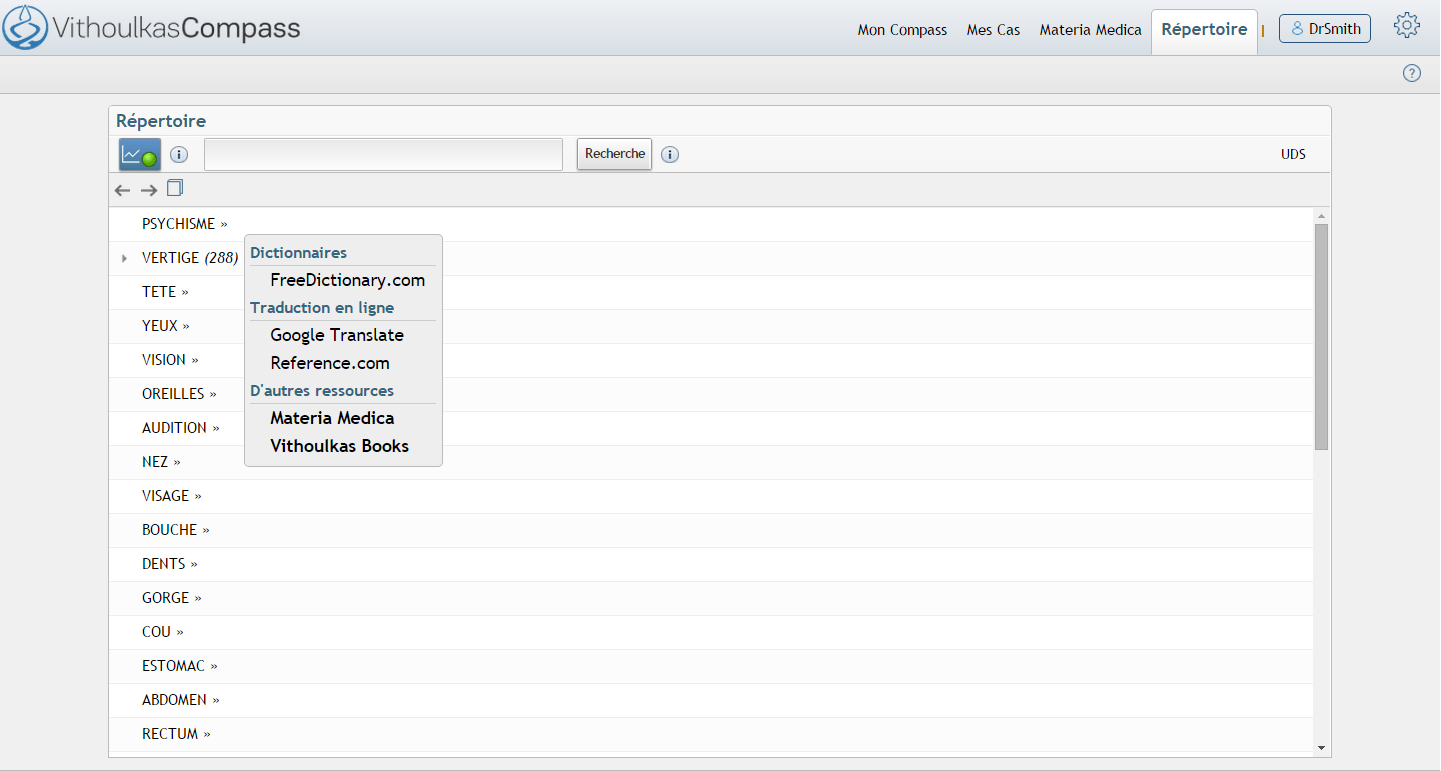The width and height of the screenshot is (1441, 771).
Task: Click the Recherche search button
Action: (615, 154)
